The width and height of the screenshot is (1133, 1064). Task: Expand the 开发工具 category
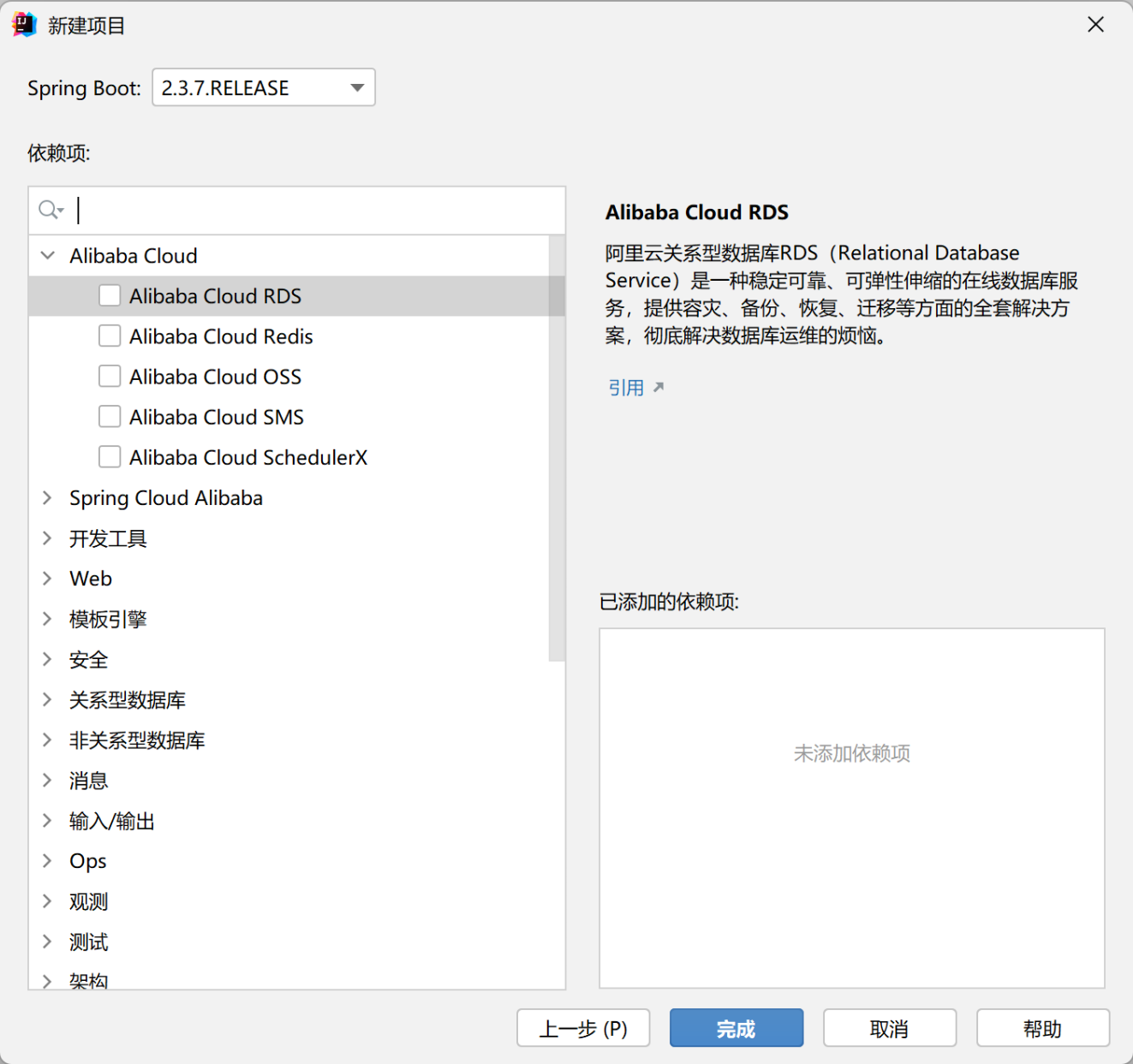[47, 538]
